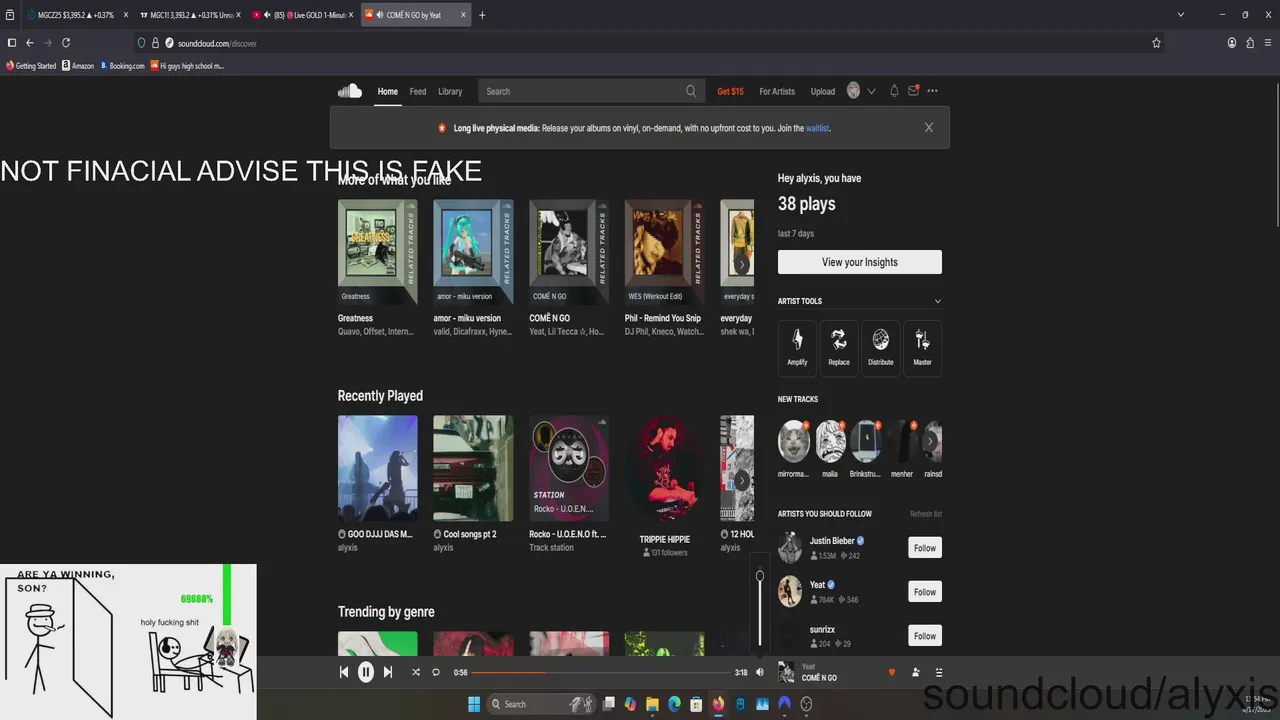Viewport: 1280px width, 720px height.
Task: Reload the page
Action: 66,43
